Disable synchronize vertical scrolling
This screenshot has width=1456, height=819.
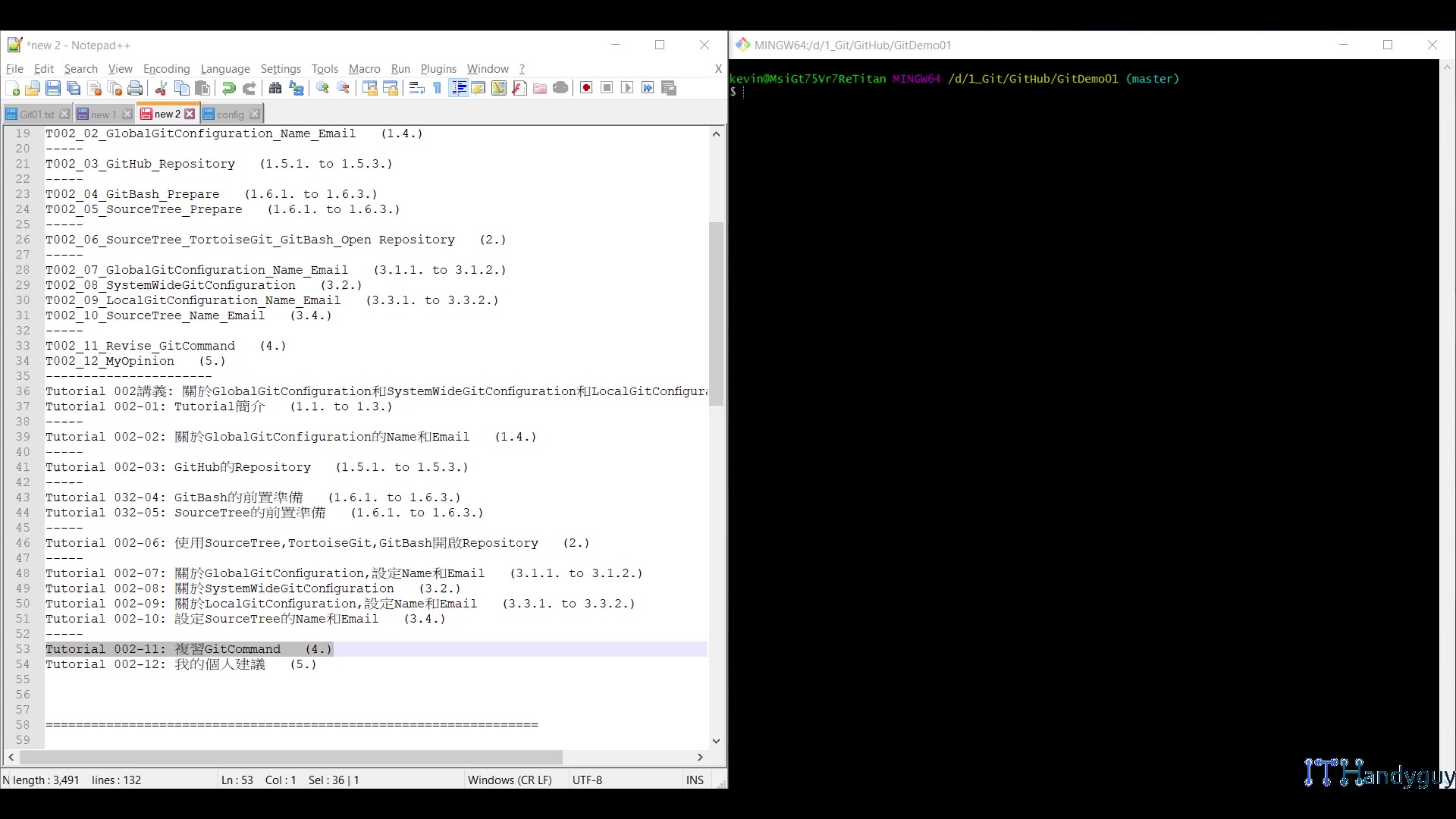369,88
